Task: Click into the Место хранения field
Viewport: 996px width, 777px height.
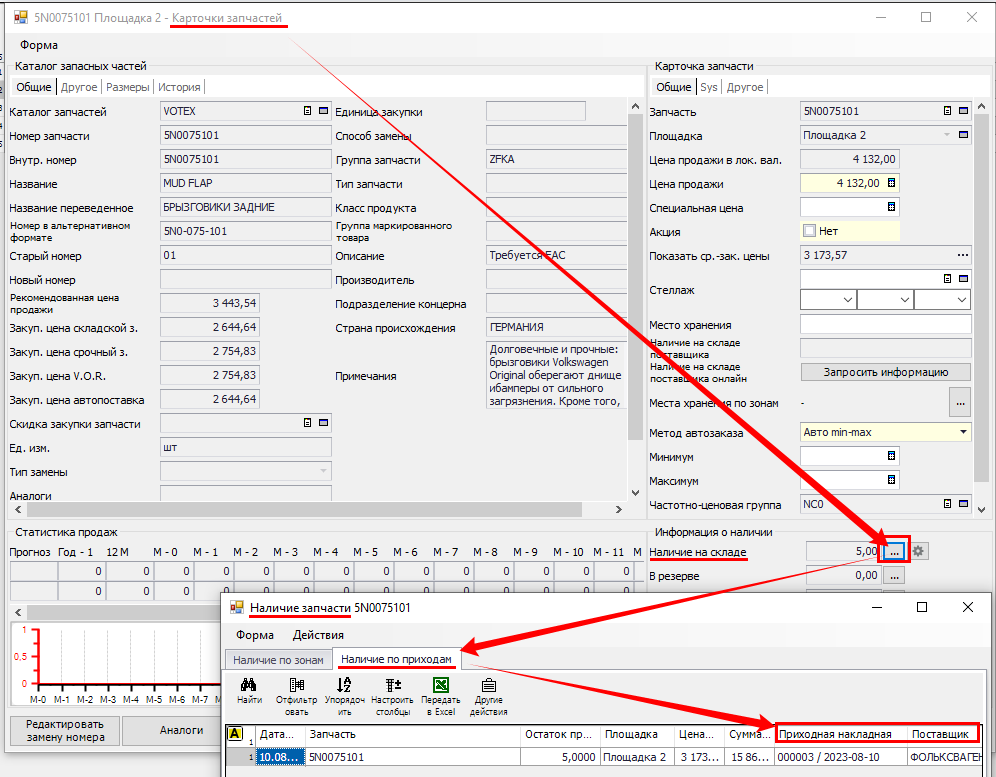Action: 885,325
